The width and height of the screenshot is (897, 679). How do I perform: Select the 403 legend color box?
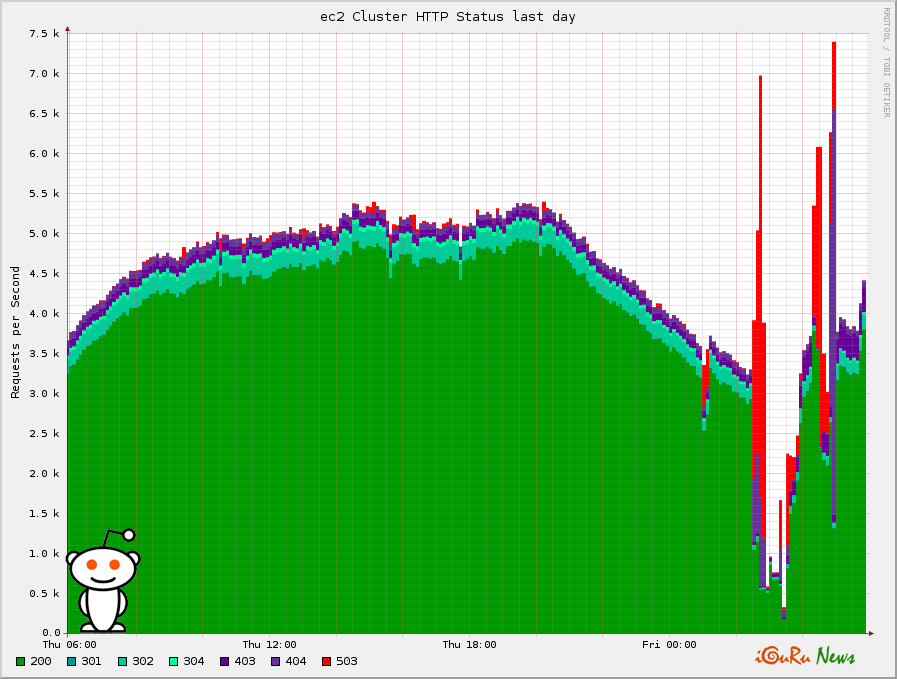point(224,661)
